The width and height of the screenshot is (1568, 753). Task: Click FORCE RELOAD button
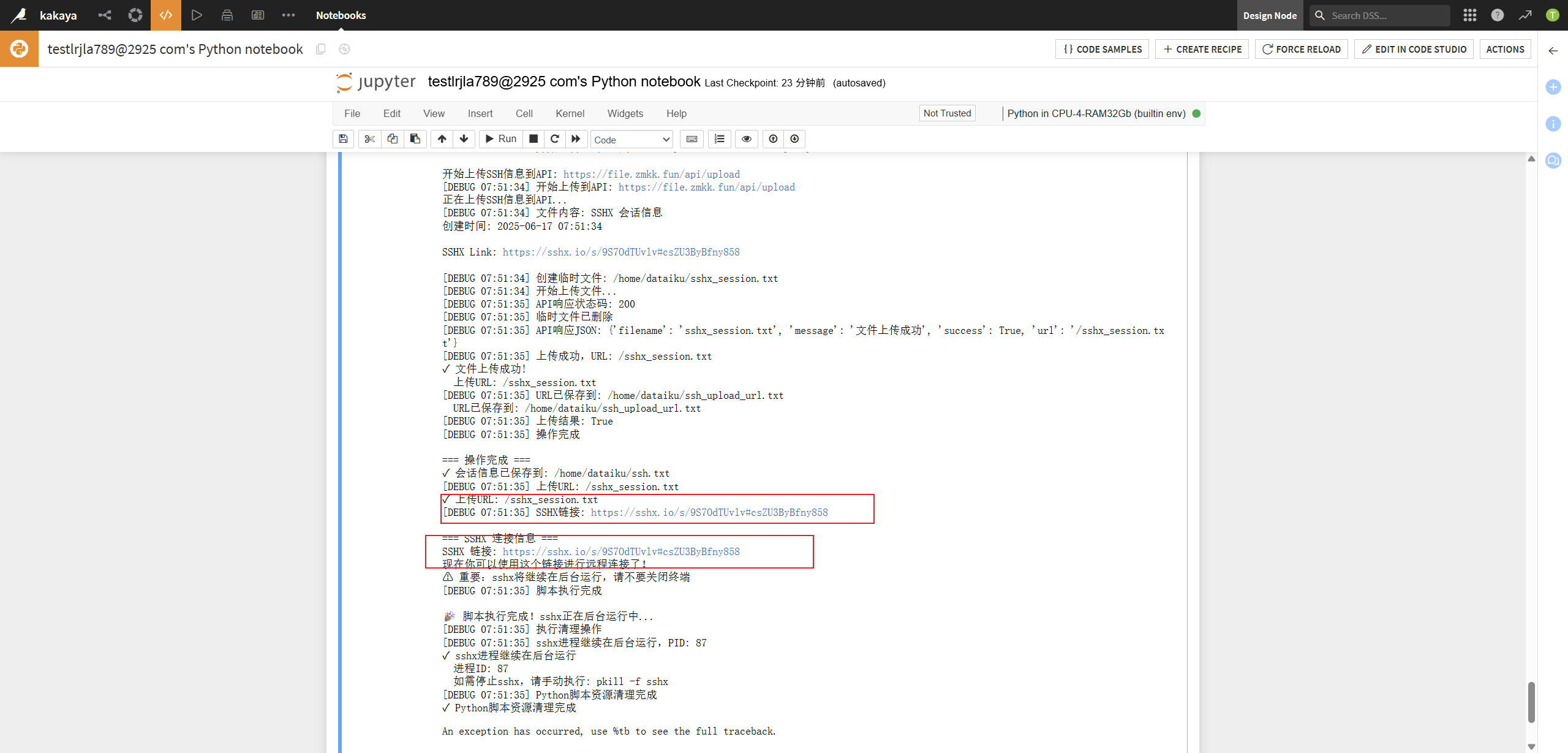pyautogui.click(x=1302, y=49)
